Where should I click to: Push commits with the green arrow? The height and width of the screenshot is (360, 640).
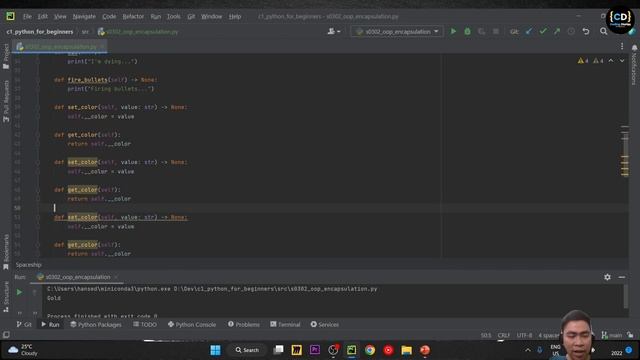pyautogui.click(x=557, y=31)
